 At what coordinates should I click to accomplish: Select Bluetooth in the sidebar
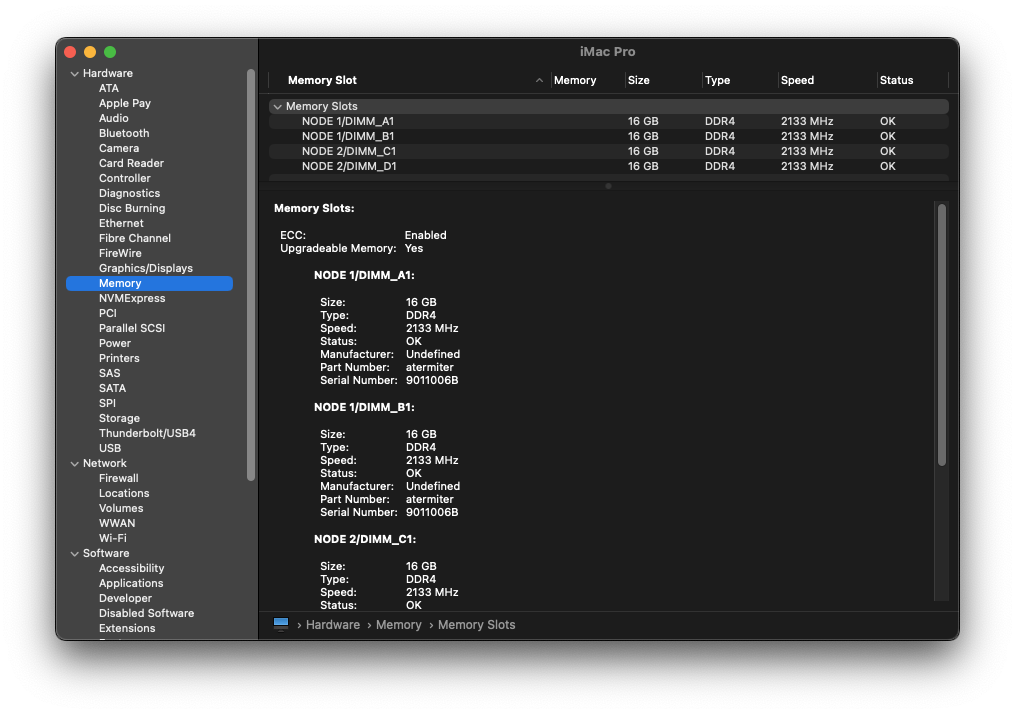point(124,133)
